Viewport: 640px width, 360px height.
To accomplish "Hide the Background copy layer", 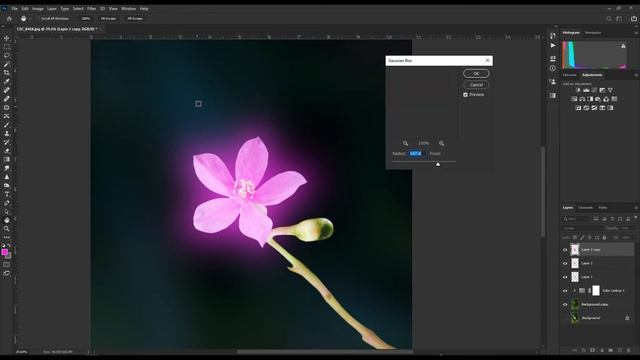I will (x=565, y=304).
